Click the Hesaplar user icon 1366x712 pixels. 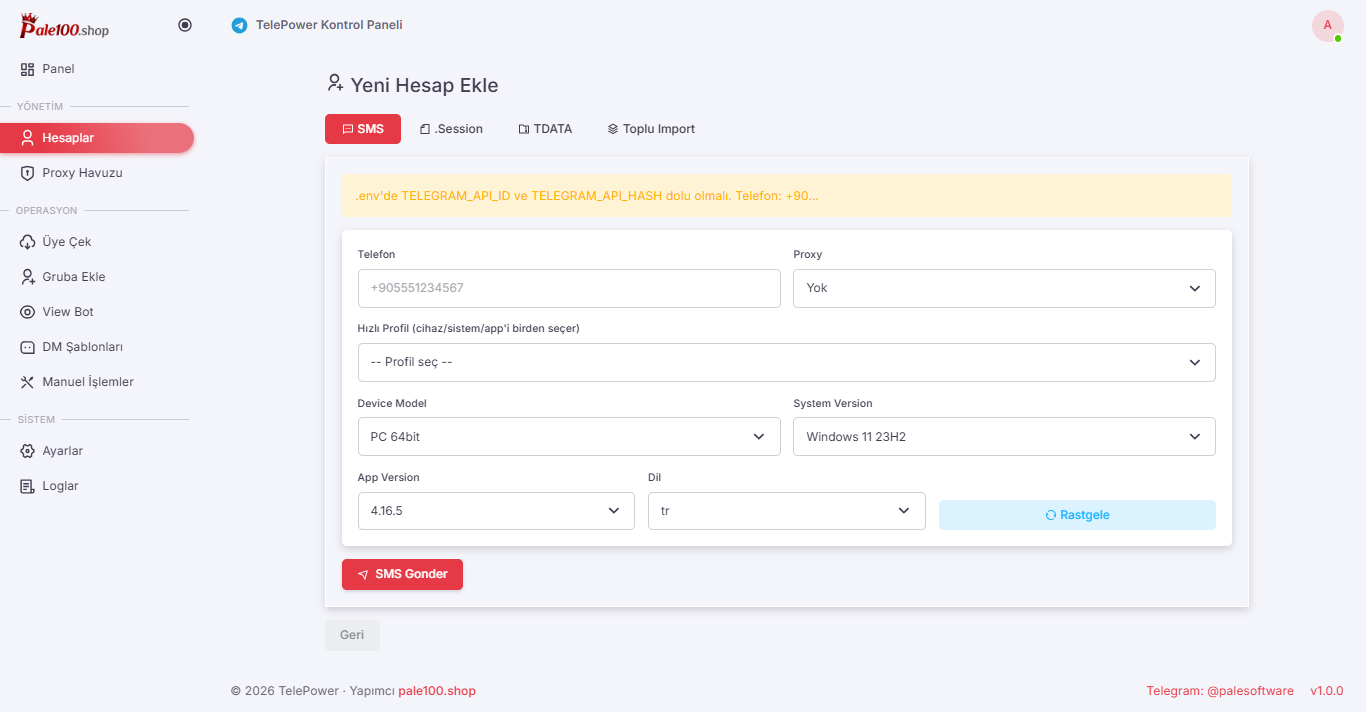[x=28, y=138]
